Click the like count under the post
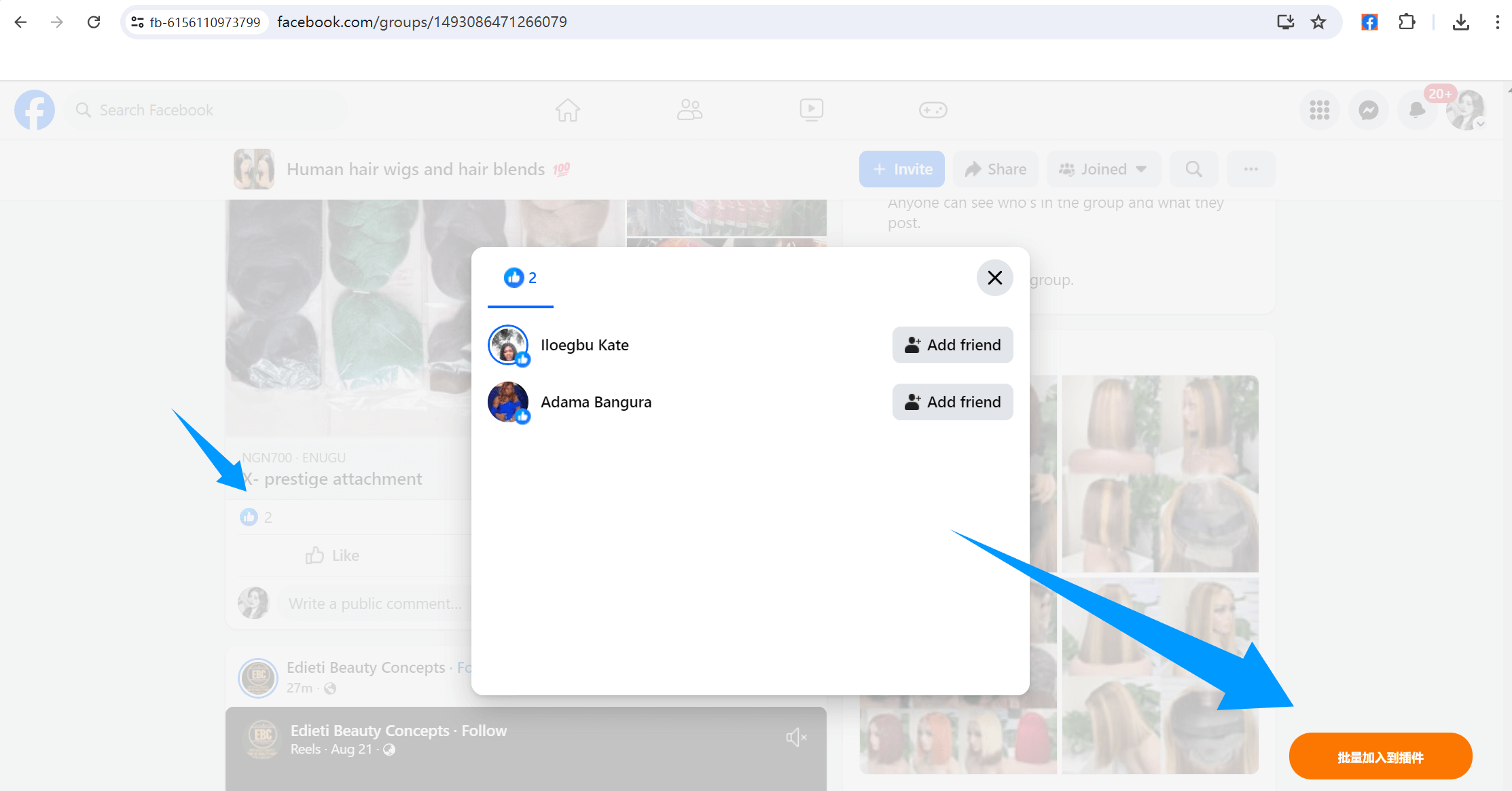The height and width of the screenshot is (791, 1512). 256,517
